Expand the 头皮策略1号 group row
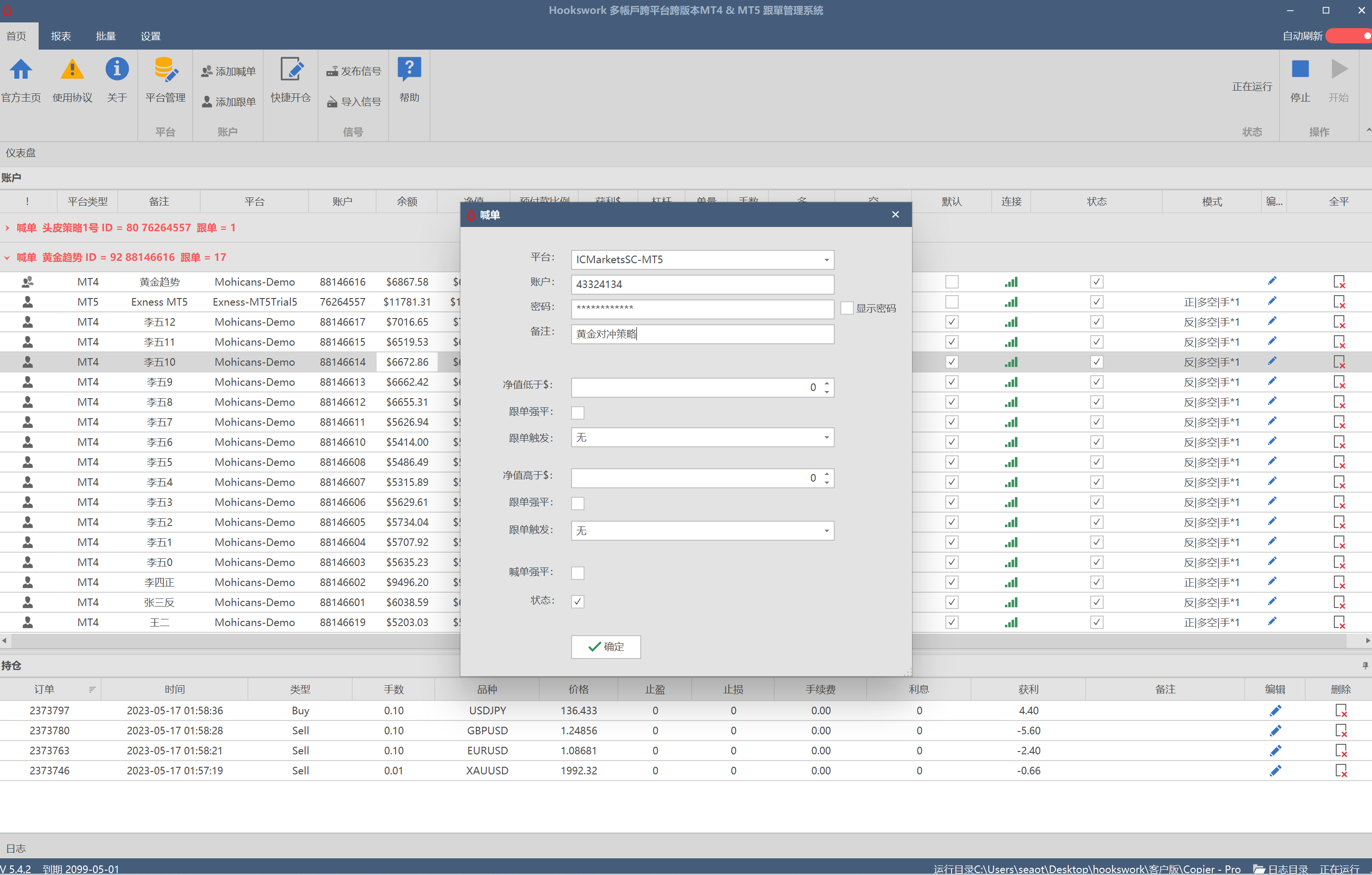 [7, 228]
